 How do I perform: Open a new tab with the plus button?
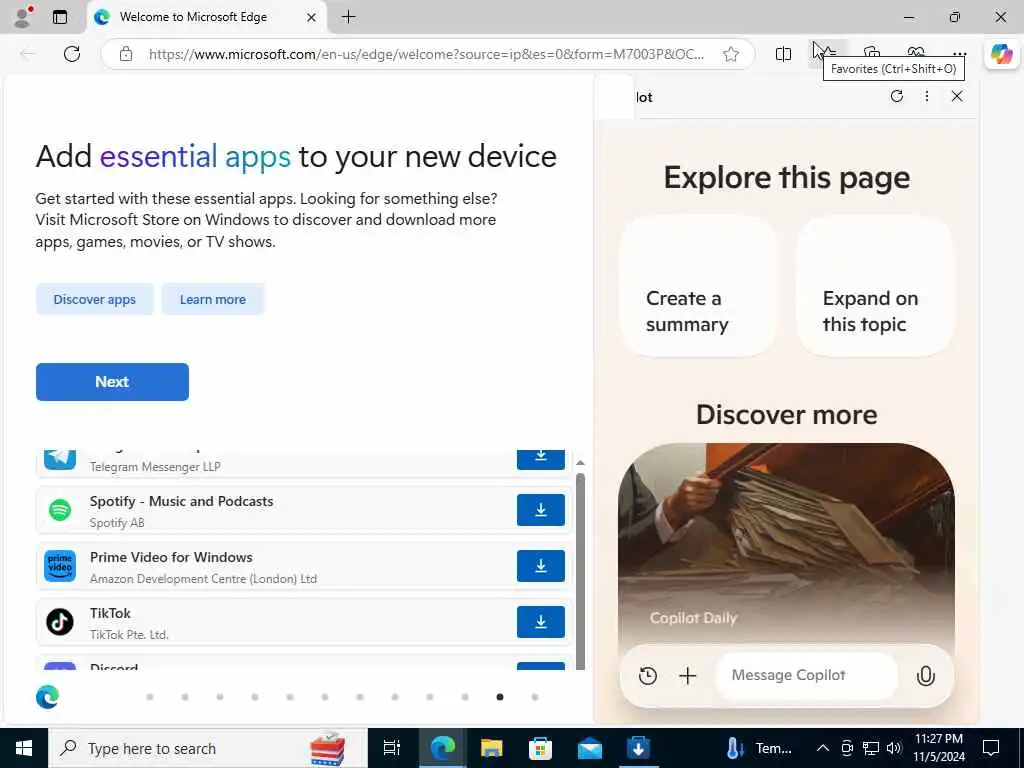click(349, 17)
